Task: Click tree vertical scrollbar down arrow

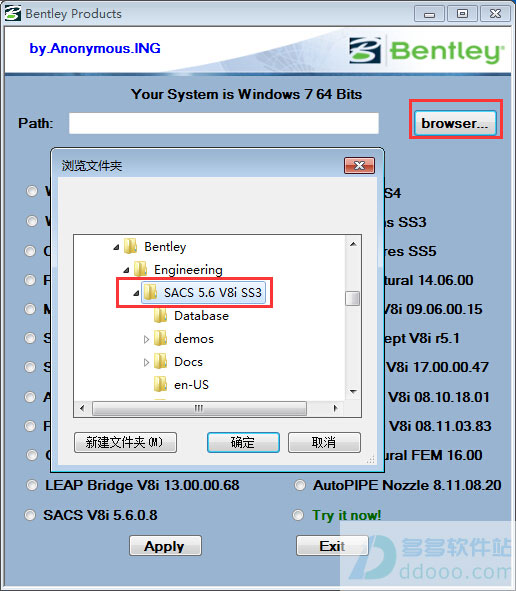Action: coord(353,392)
